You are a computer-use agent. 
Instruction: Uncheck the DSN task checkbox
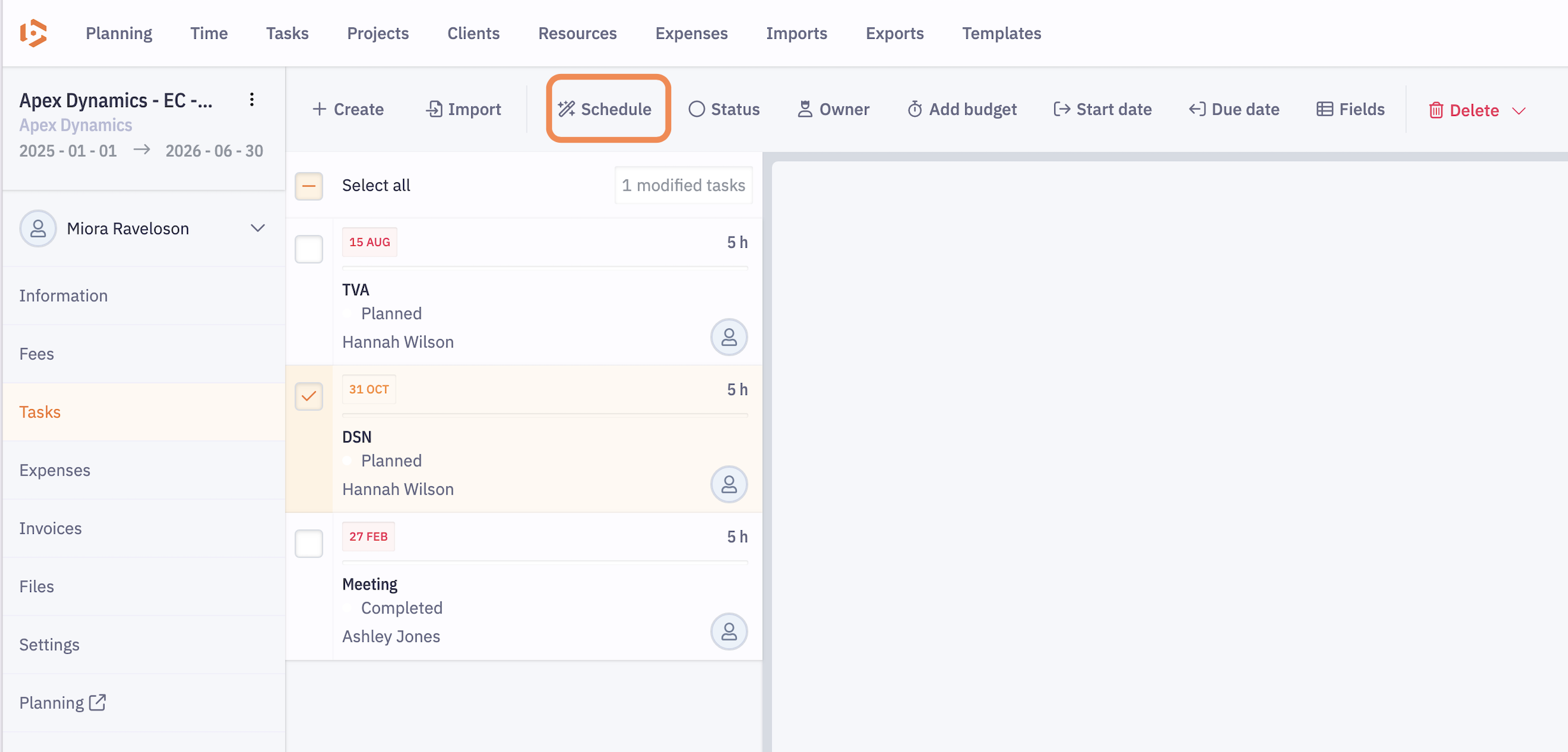click(309, 396)
